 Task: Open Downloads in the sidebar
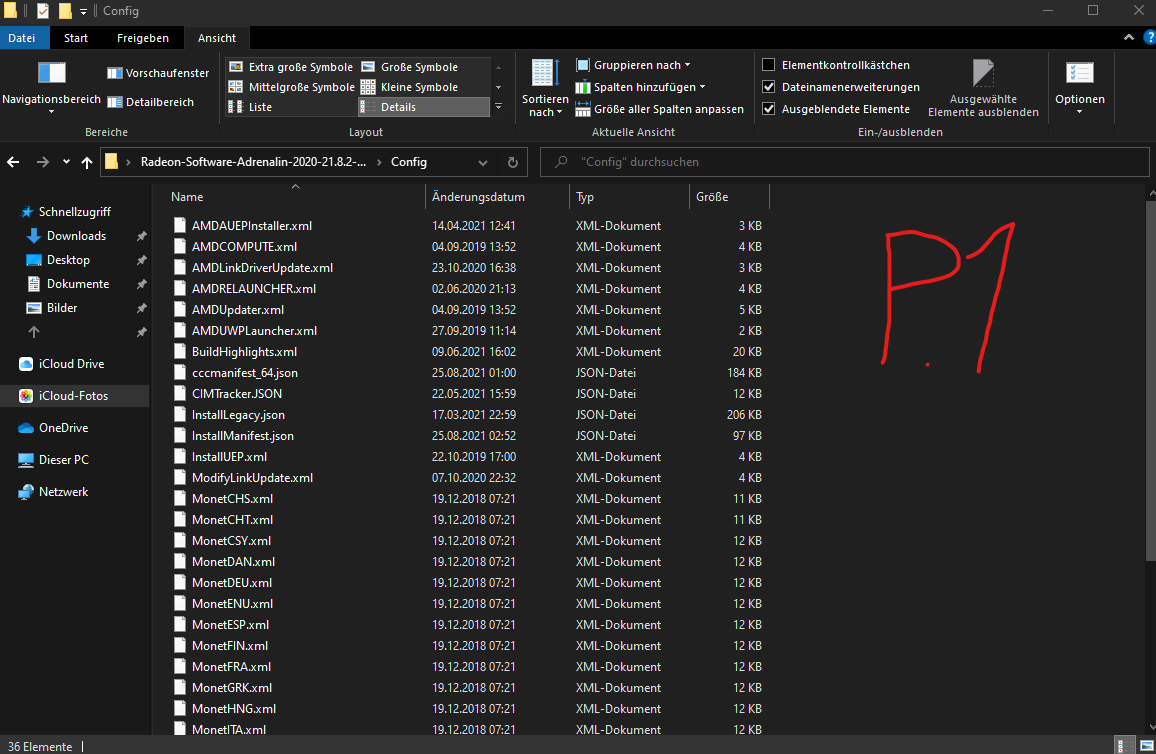pos(76,236)
